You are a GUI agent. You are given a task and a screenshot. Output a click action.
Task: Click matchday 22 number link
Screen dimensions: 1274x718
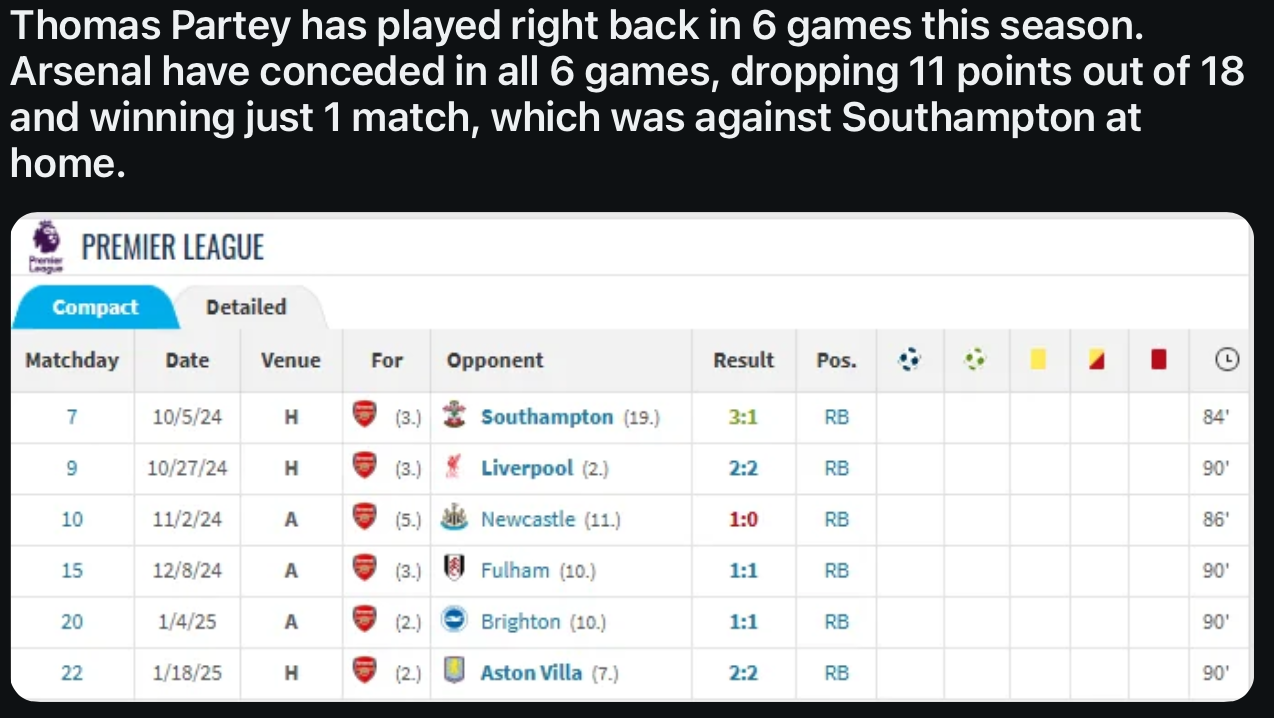click(72, 672)
